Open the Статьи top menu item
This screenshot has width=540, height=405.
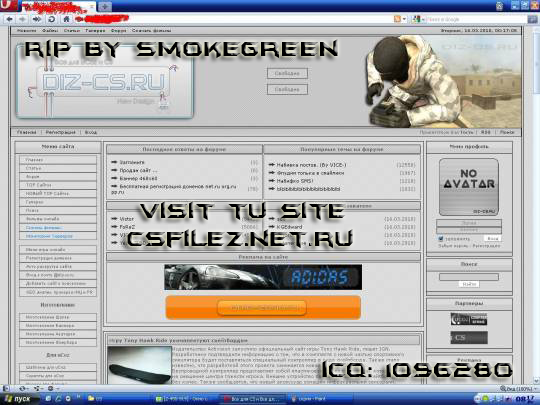tap(72, 31)
